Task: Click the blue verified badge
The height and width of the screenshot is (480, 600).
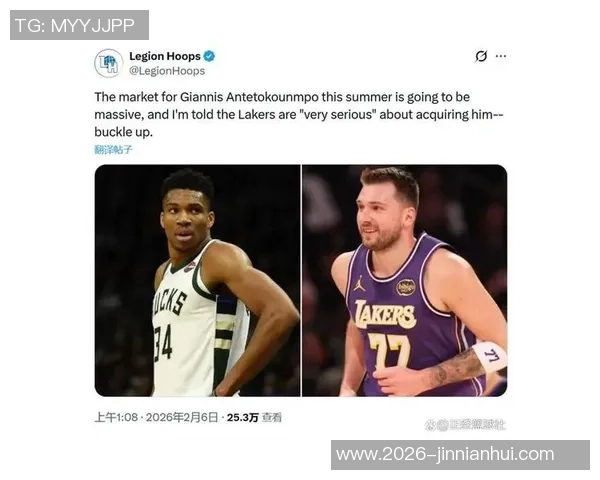Action: click(209, 56)
